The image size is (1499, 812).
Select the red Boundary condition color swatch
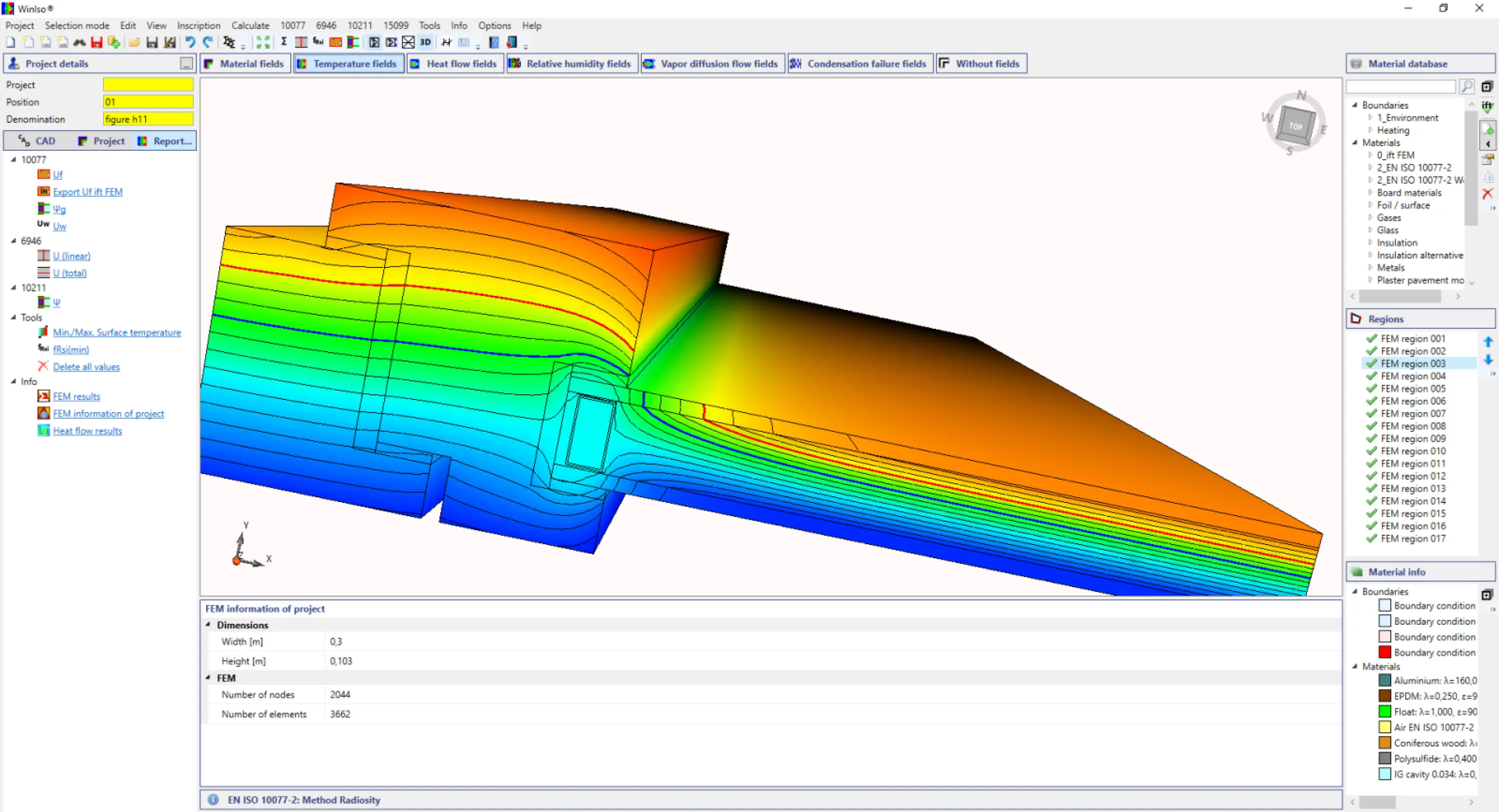[x=1385, y=652]
